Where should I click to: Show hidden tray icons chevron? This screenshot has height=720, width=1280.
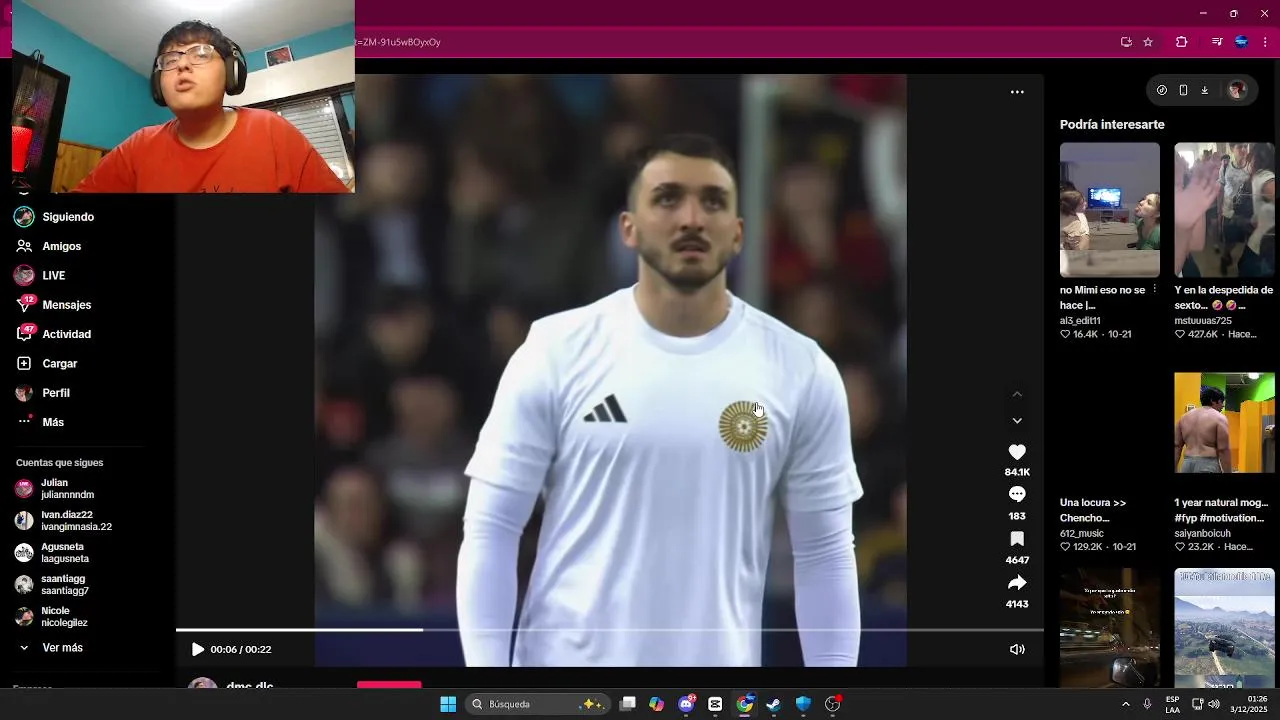[1125, 704]
